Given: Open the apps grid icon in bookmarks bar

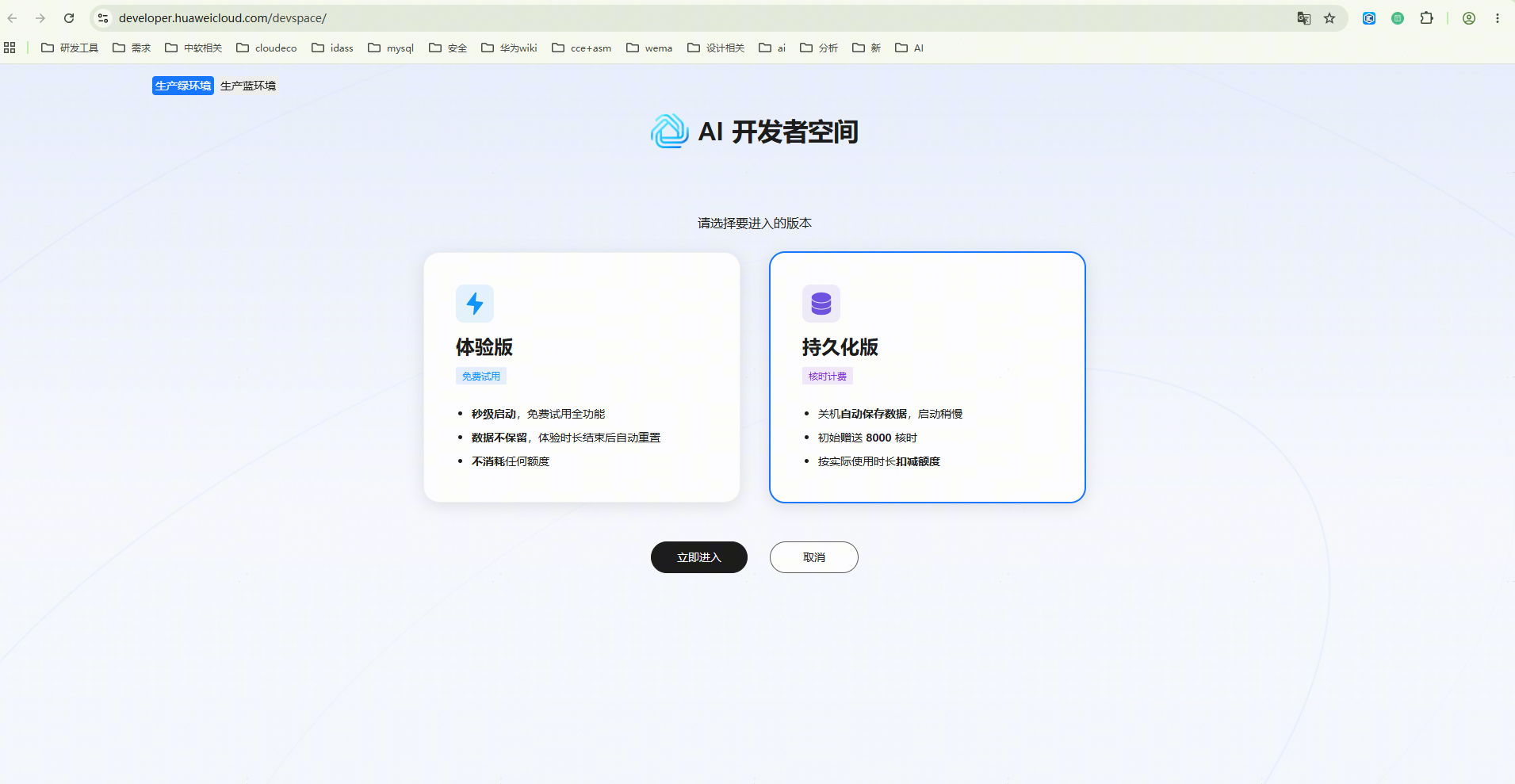Looking at the screenshot, I should pos(10,48).
